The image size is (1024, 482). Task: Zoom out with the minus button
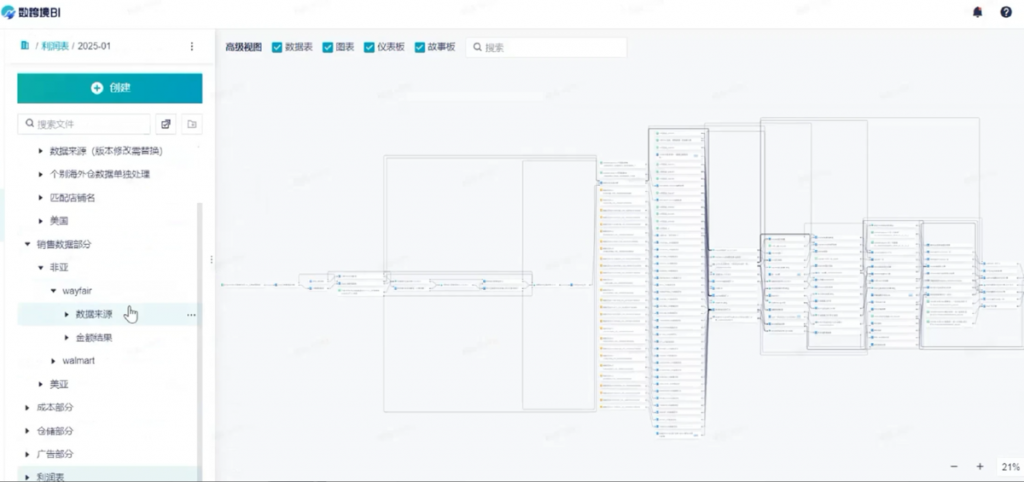click(x=954, y=466)
